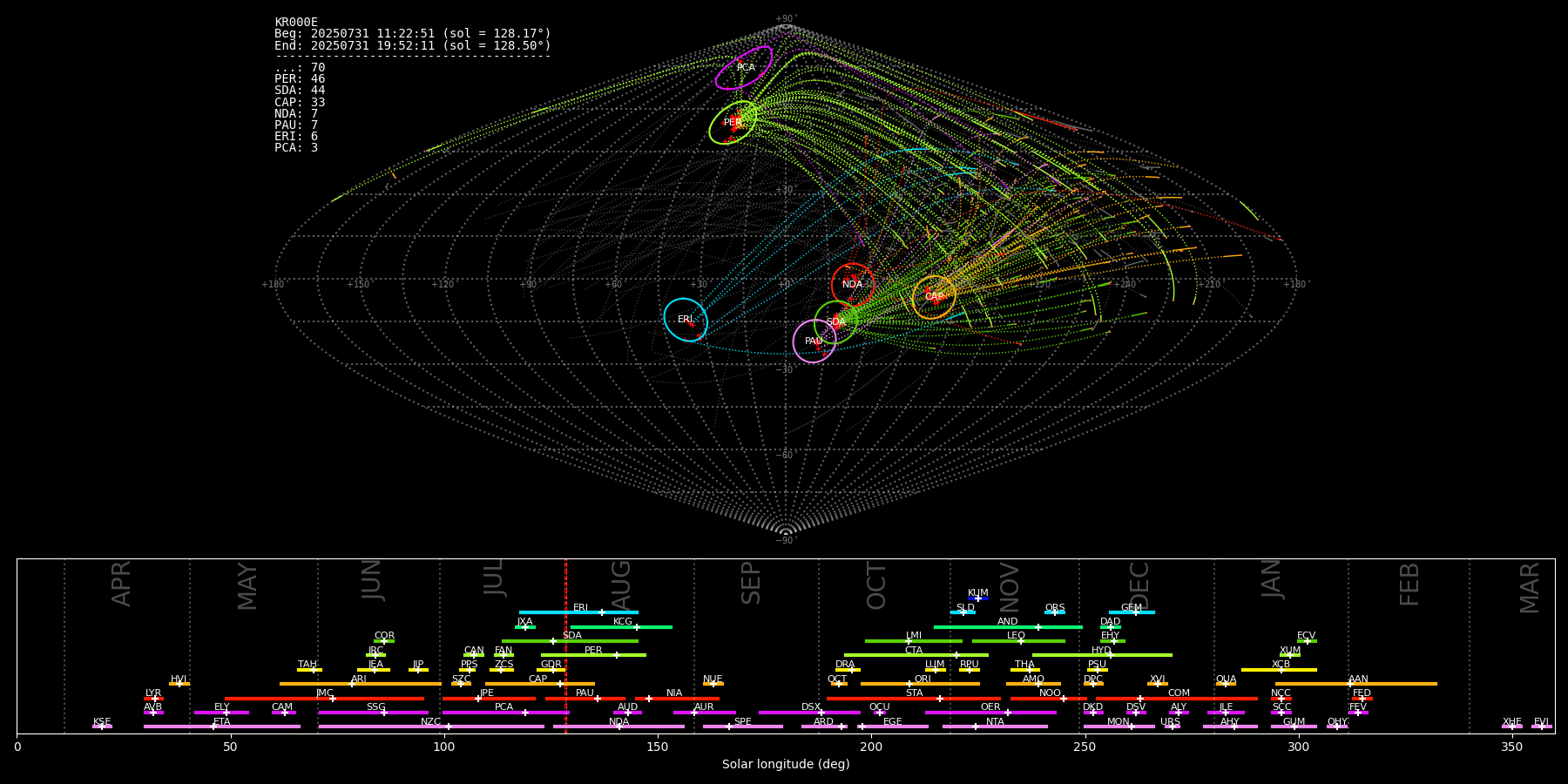Select the 'CAP: 33' count entry
The height and width of the screenshot is (784, 1568).
click(x=300, y=103)
